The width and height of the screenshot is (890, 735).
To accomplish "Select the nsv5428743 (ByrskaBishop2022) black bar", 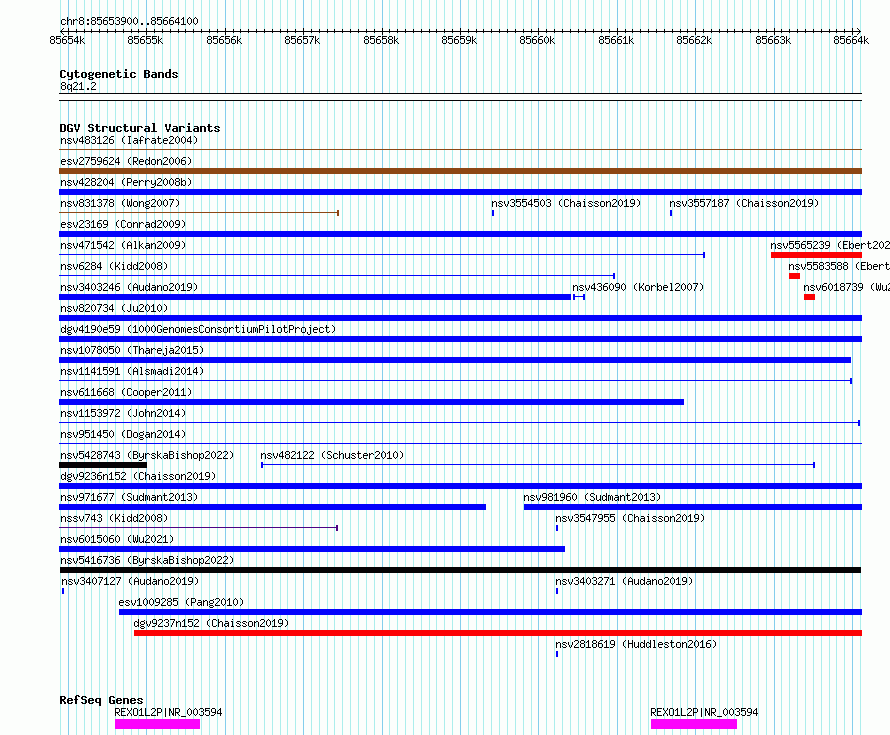I will [103, 465].
